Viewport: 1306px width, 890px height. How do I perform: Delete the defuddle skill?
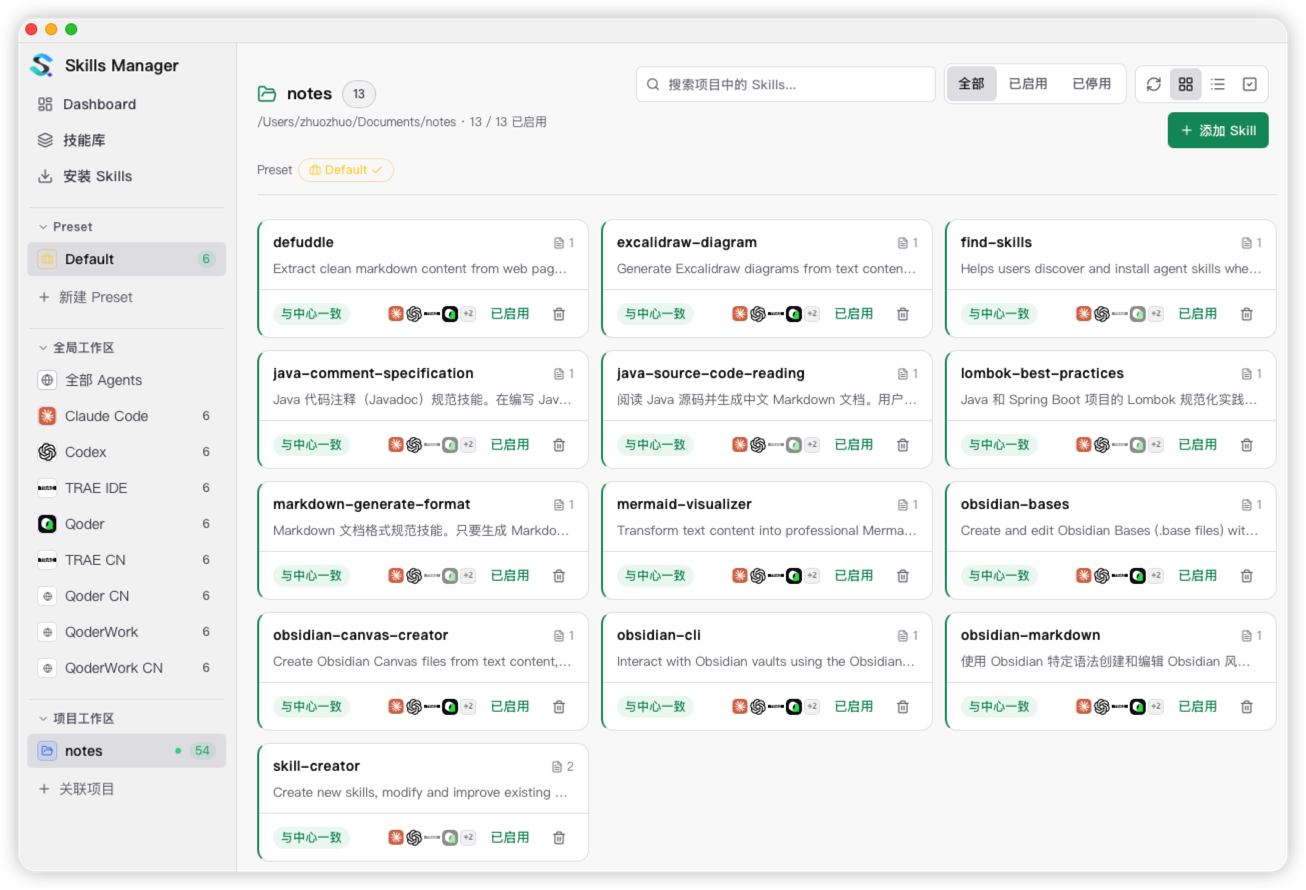[x=559, y=313]
